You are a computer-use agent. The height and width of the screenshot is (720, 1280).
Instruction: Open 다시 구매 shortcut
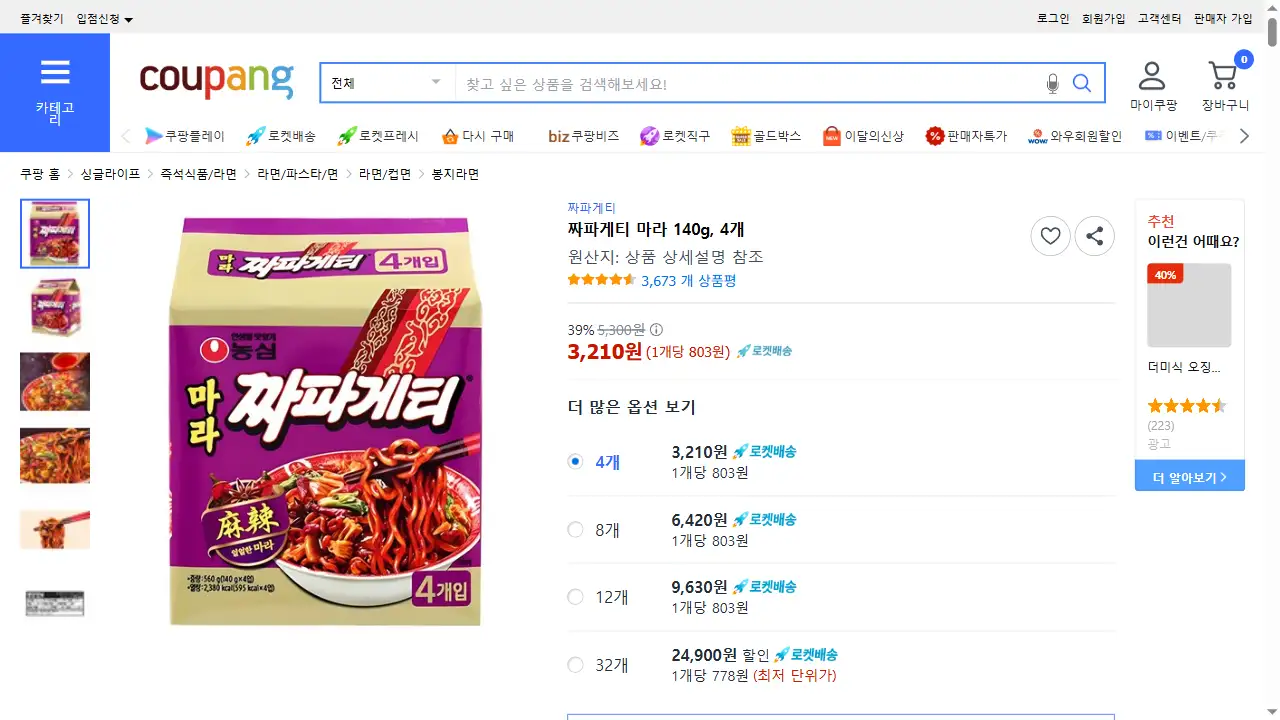(x=478, y=136)
